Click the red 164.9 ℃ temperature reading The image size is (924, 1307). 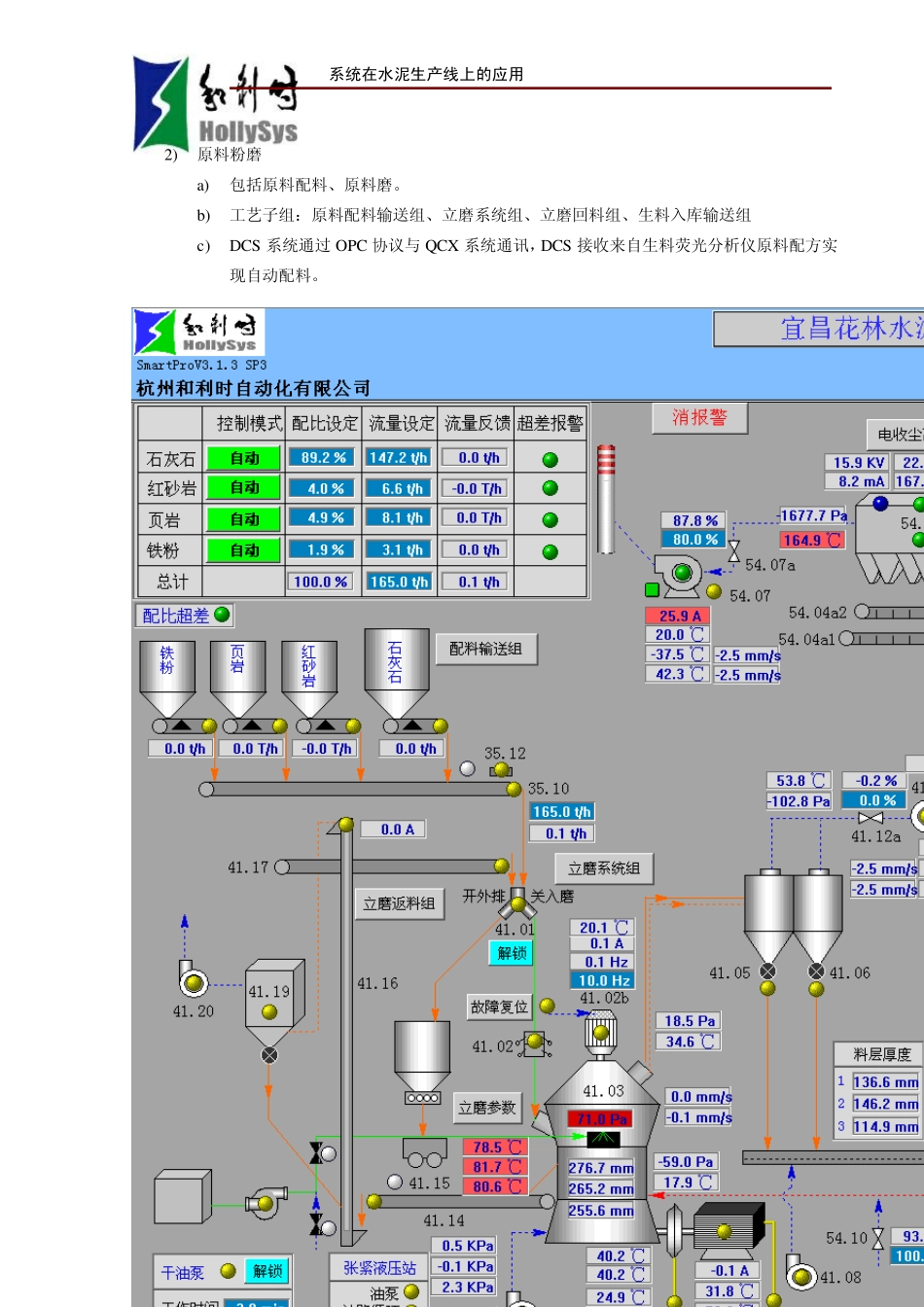(811, 540)
